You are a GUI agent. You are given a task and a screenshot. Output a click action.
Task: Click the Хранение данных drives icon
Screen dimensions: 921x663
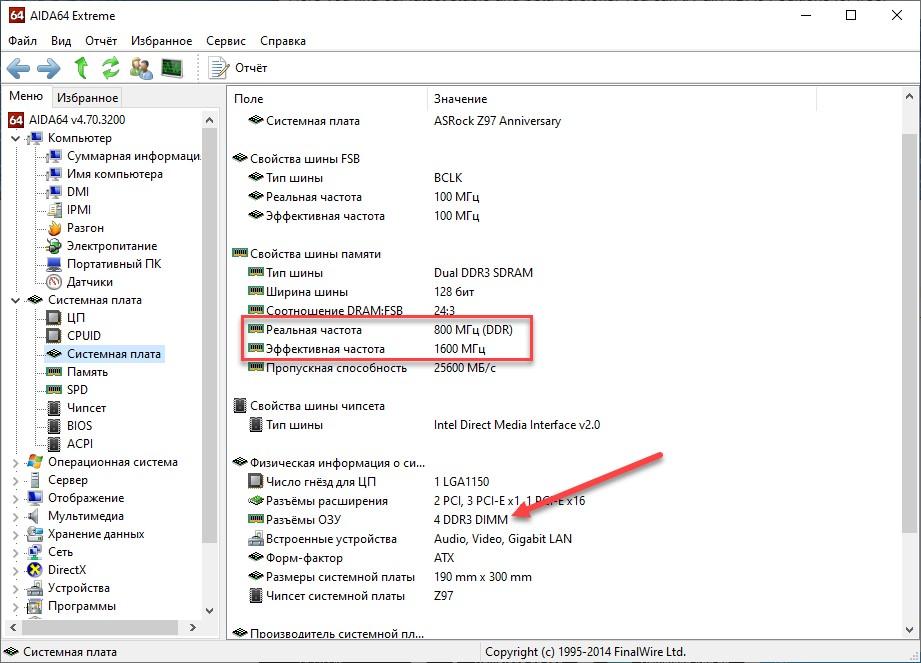pyautogui.click(x=35, y=534)
